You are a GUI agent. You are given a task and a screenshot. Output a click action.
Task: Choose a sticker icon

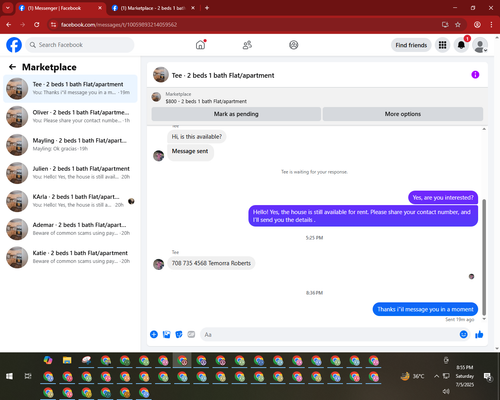pos(179,334)
